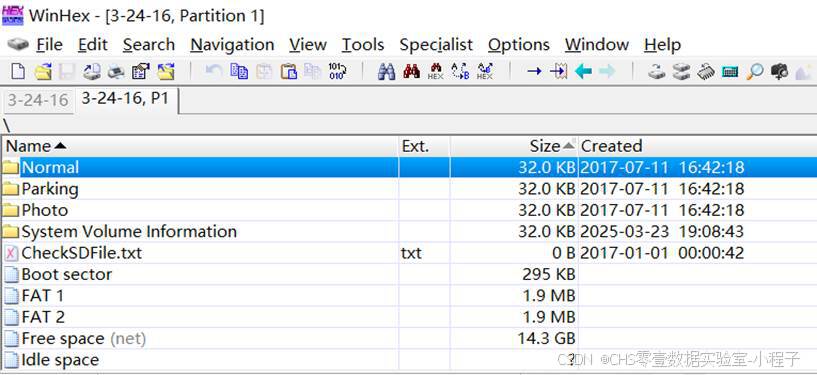Viewport: 817px width, 375px height.
Task: Click the CheckSDFile.txt file type icon
Action: 10,253
